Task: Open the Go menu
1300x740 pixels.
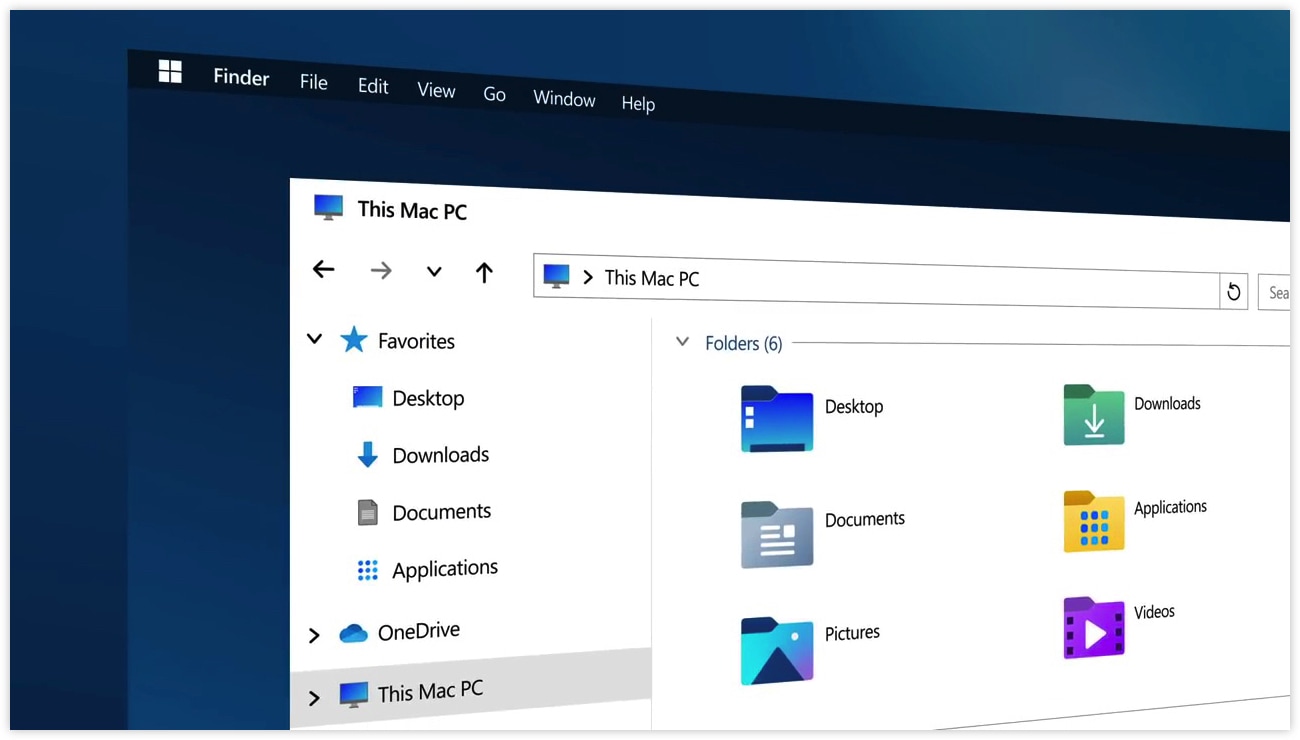Action: coord(494,94)
